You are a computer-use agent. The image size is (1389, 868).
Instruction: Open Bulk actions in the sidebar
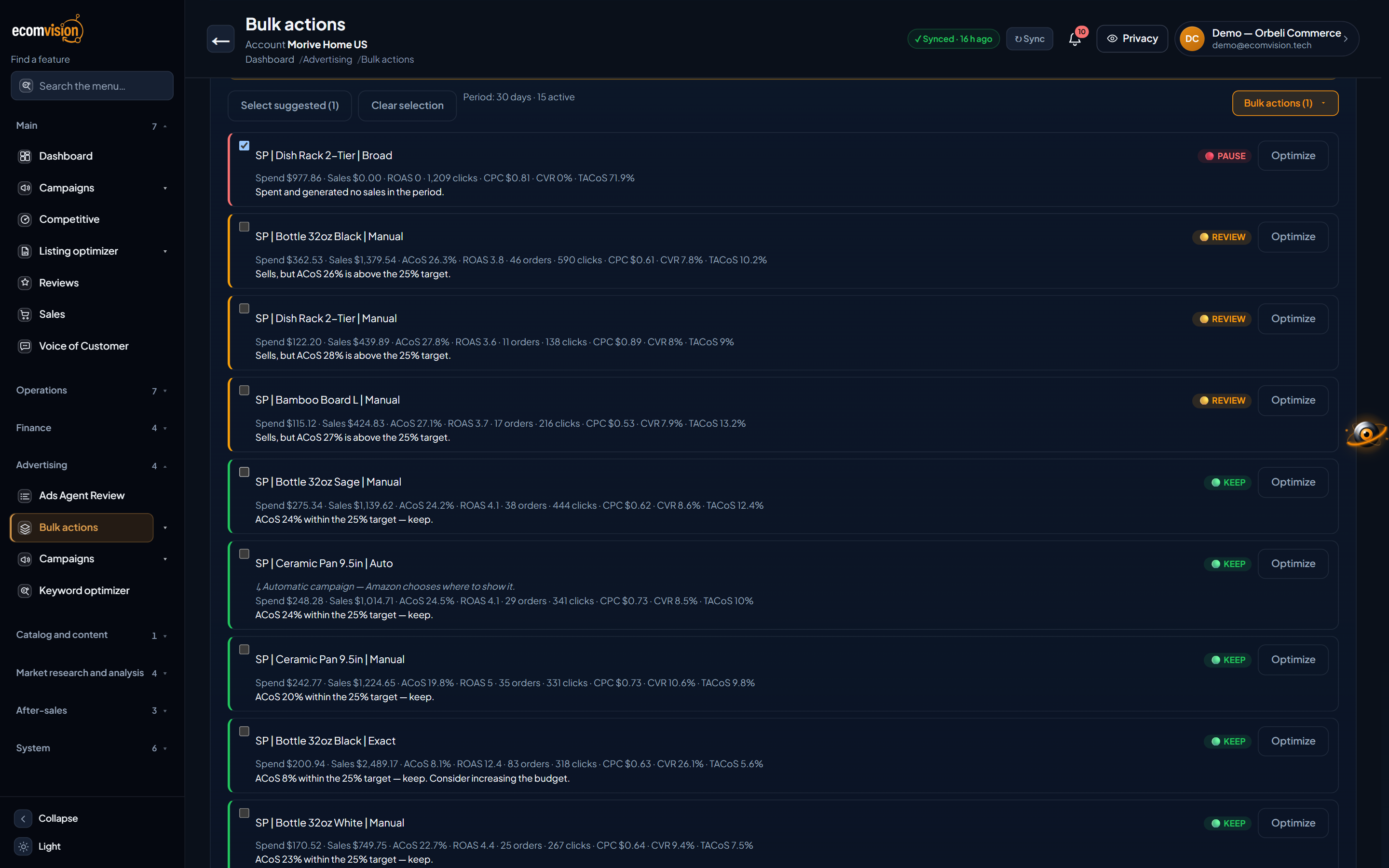tap(82, 528)
